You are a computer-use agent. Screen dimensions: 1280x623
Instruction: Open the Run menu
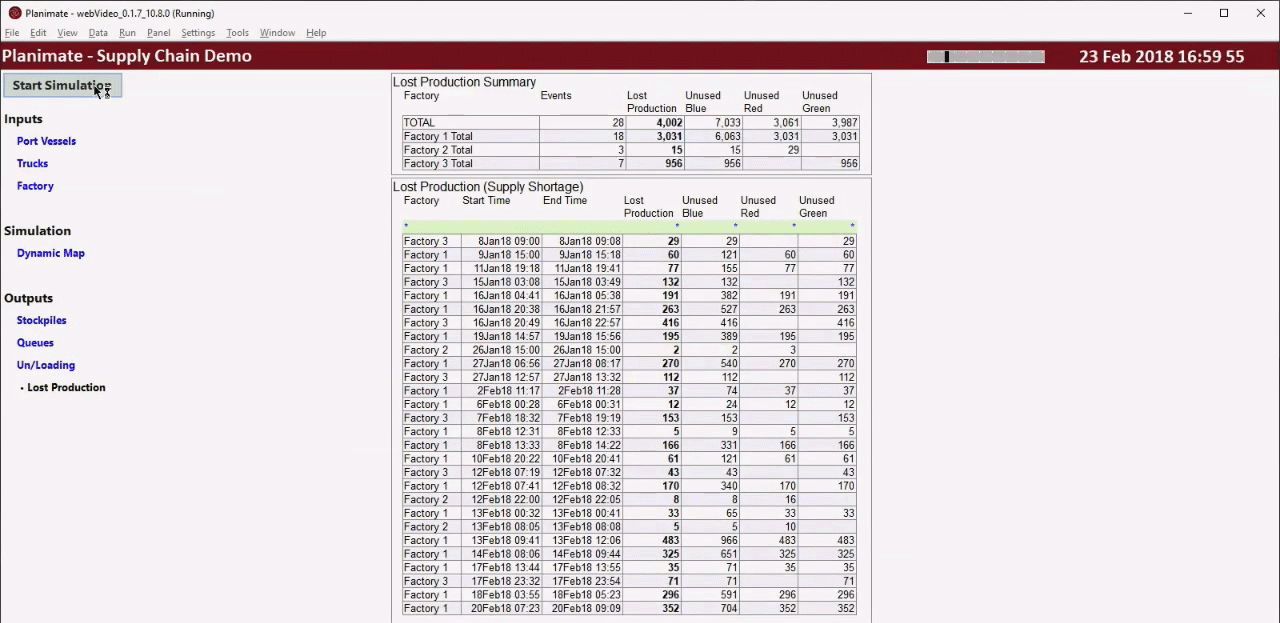(127, 33)
